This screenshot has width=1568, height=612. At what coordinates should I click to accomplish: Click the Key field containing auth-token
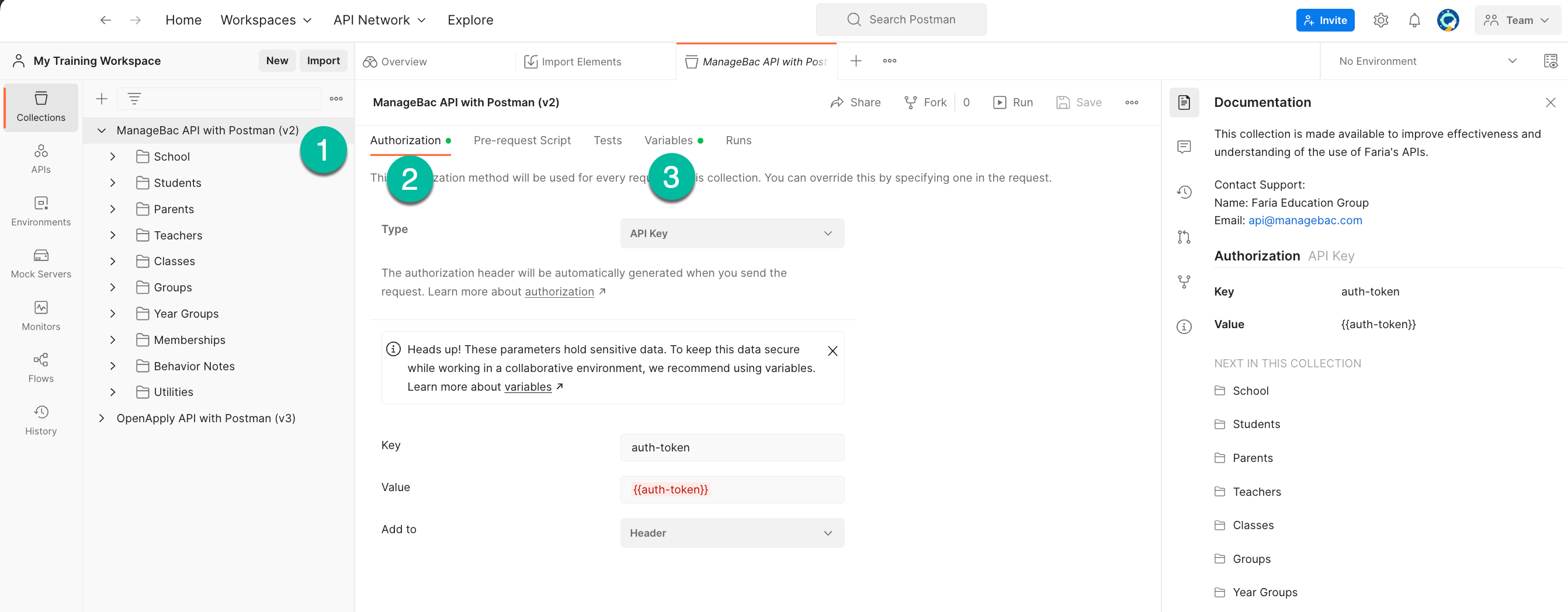pyautogui.click(x=731, y=447)
